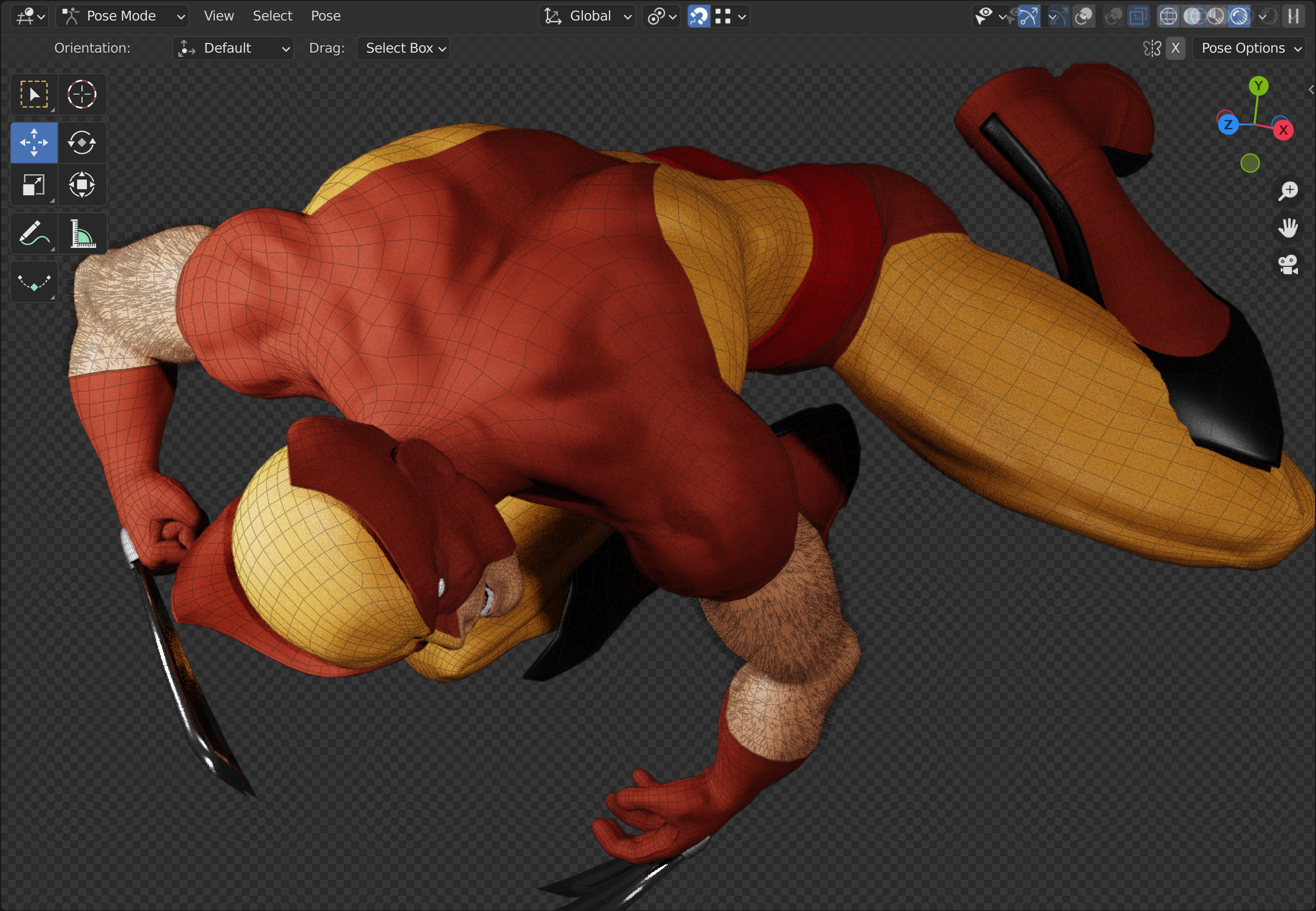Viewport: 1316px width, 911px height.
Task: Pick the Annotate pencil tool
Action: pyautogui.click(x=34, y=233)
